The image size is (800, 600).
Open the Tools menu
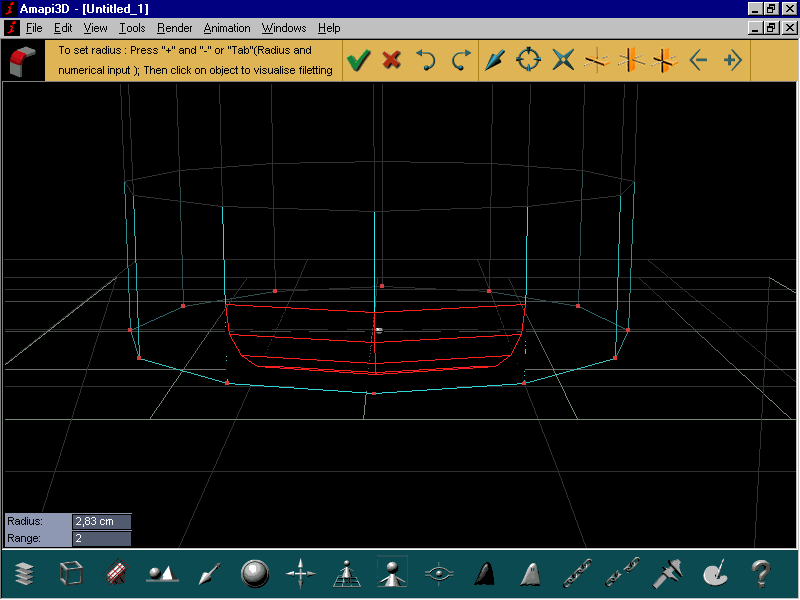point(132,28)
